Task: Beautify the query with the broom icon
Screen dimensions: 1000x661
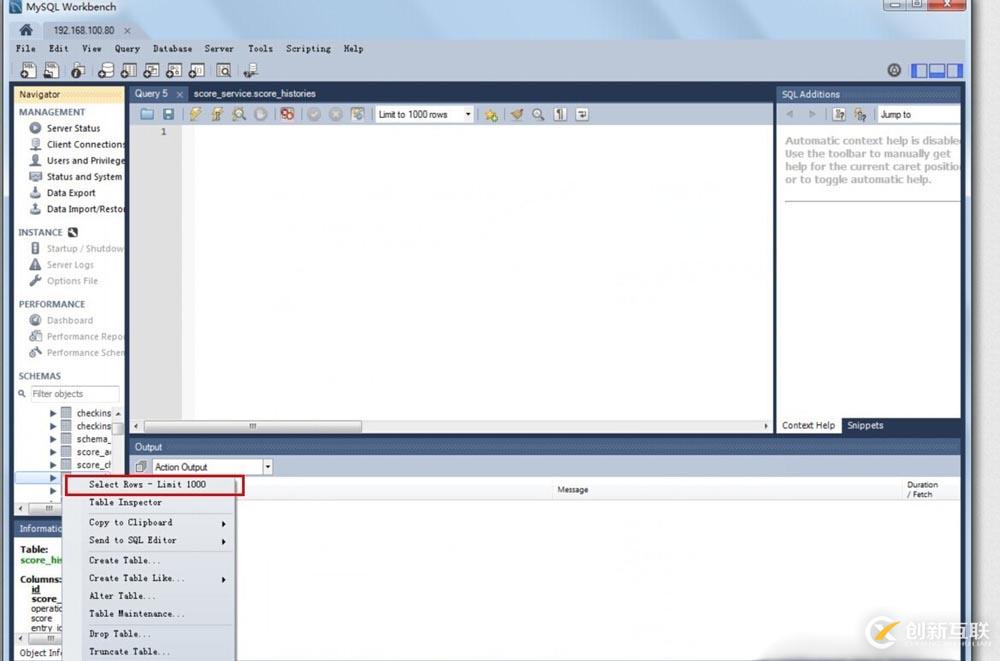Action: click(x=517, y=114)
